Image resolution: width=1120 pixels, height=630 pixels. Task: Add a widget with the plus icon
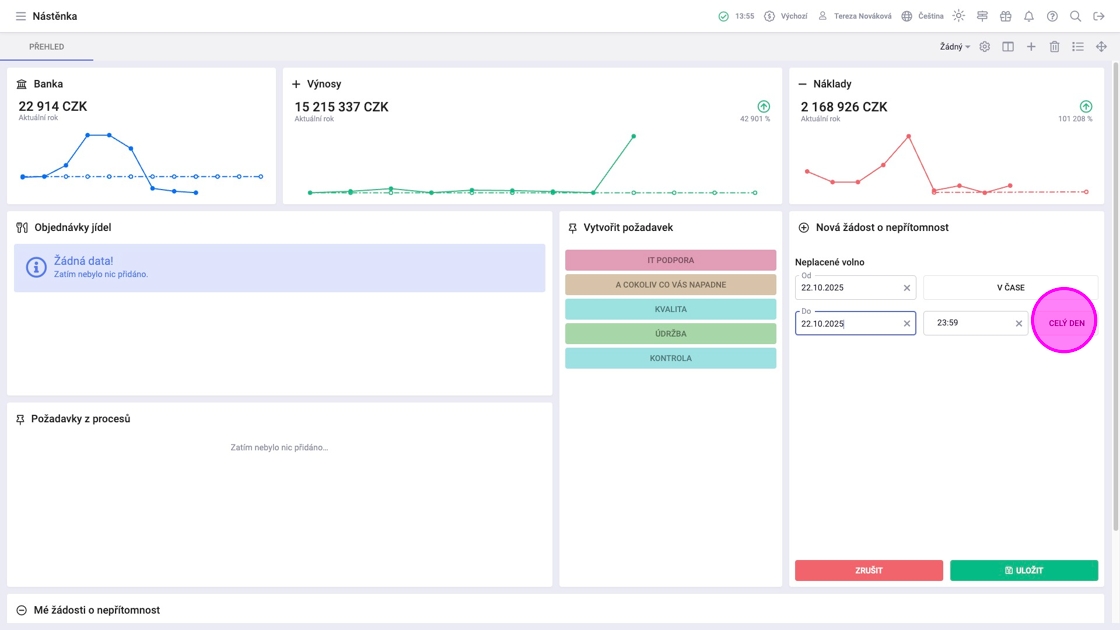tap(1031, 46)
